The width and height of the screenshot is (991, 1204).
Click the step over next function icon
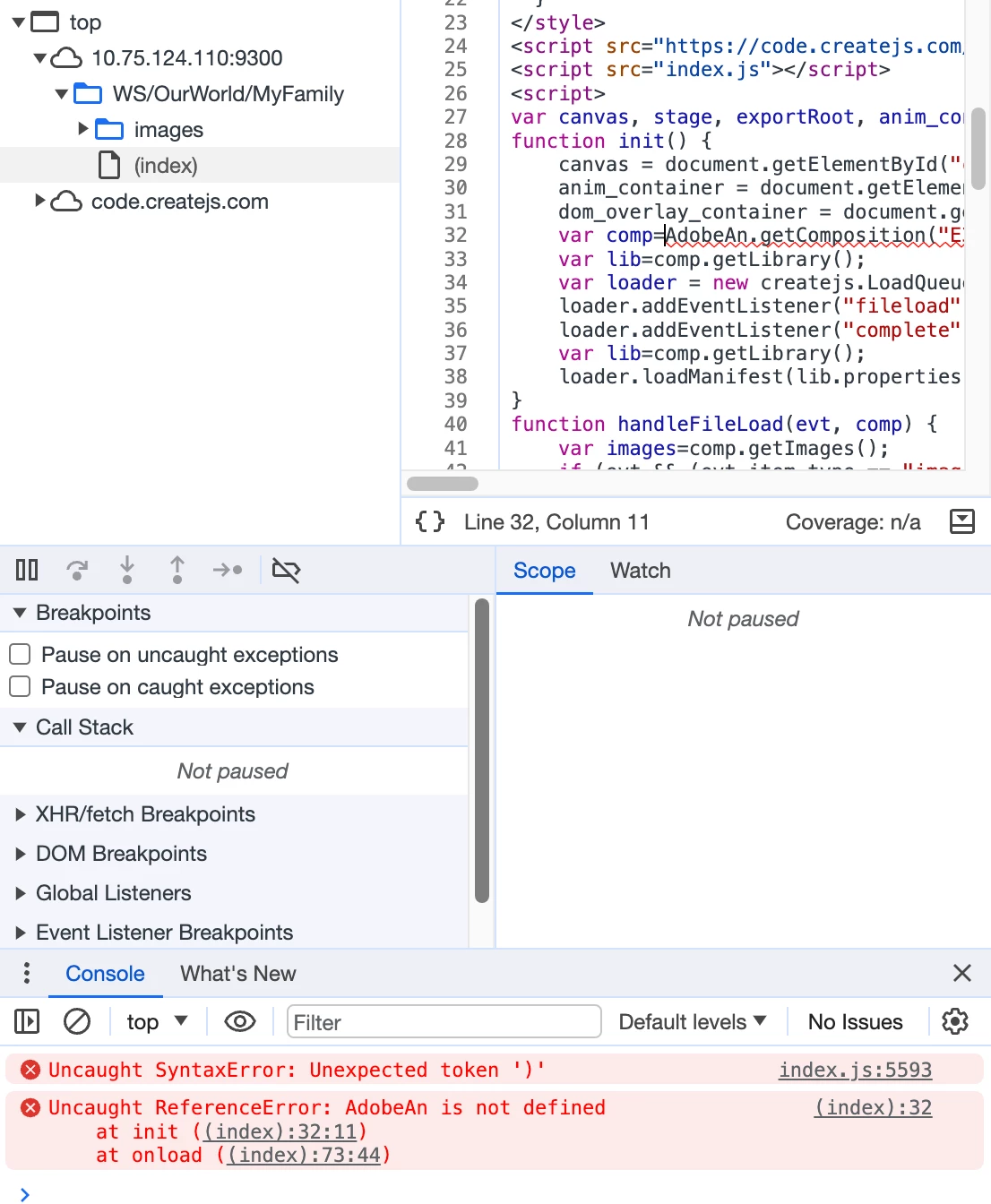[78, 570]
